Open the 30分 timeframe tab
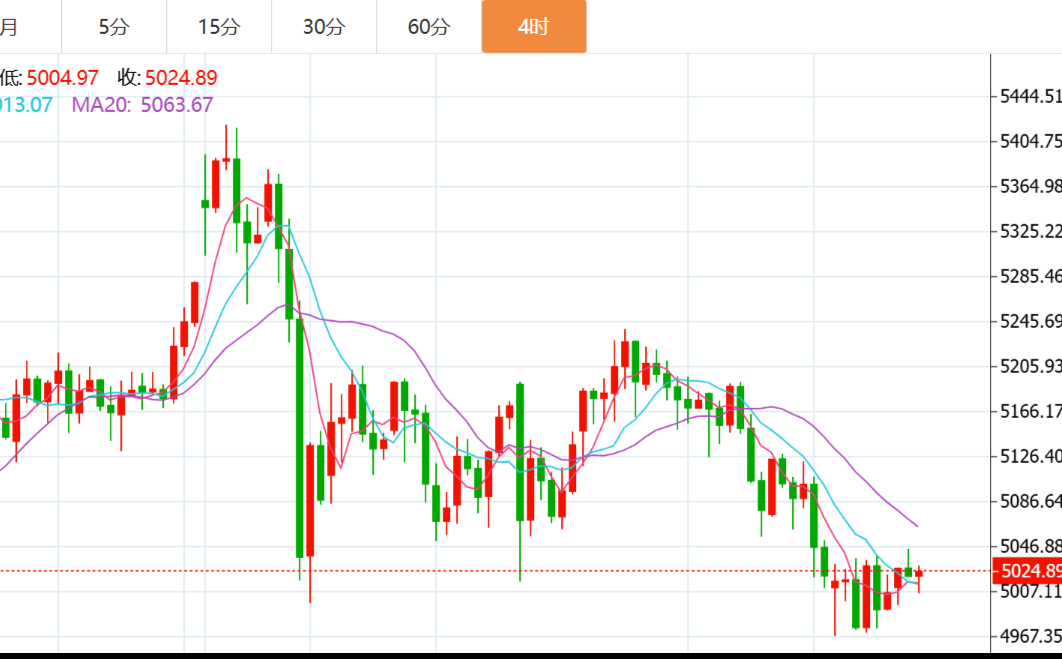 click(x=324, y=27)
